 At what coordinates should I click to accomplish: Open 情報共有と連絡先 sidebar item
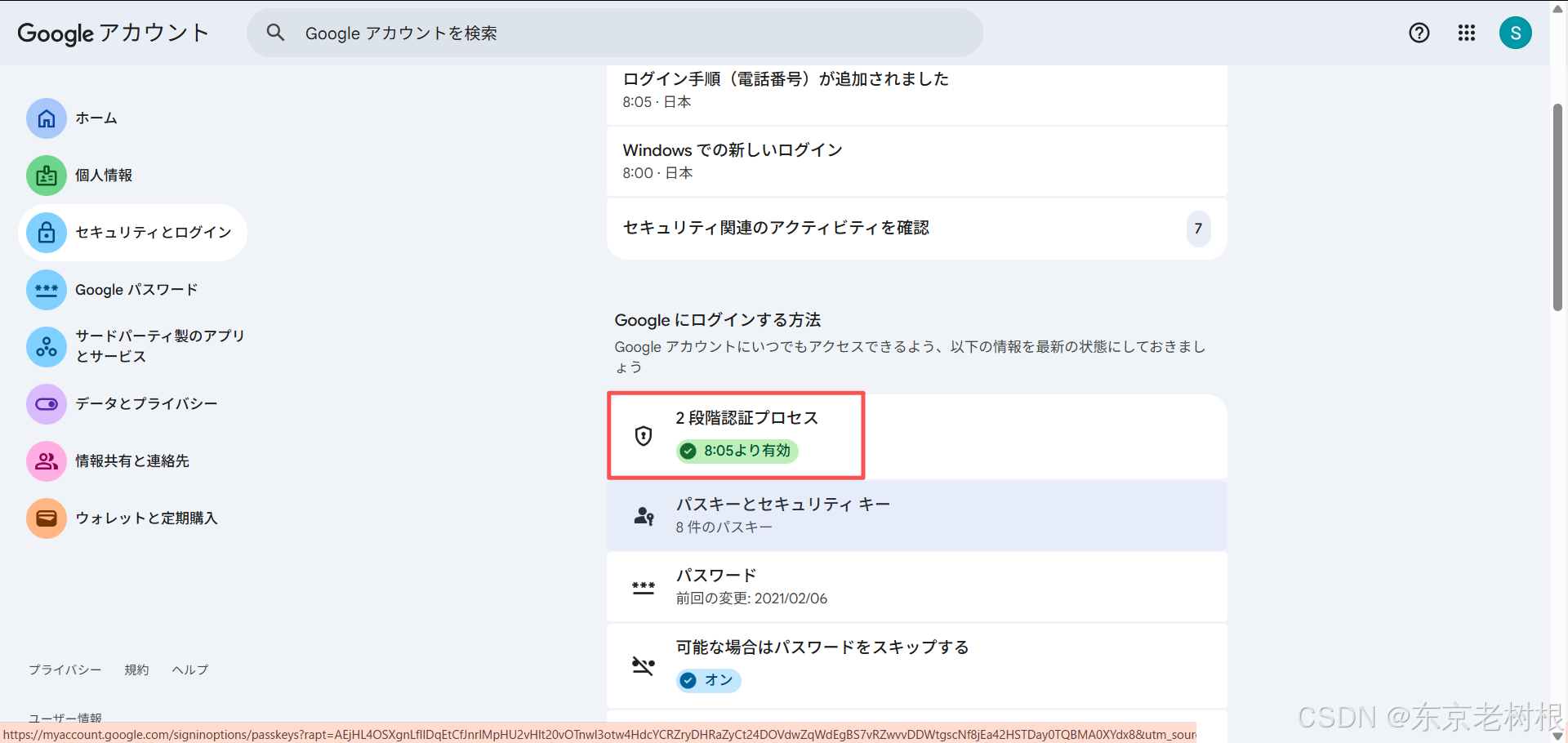click(x=132, y=461)
